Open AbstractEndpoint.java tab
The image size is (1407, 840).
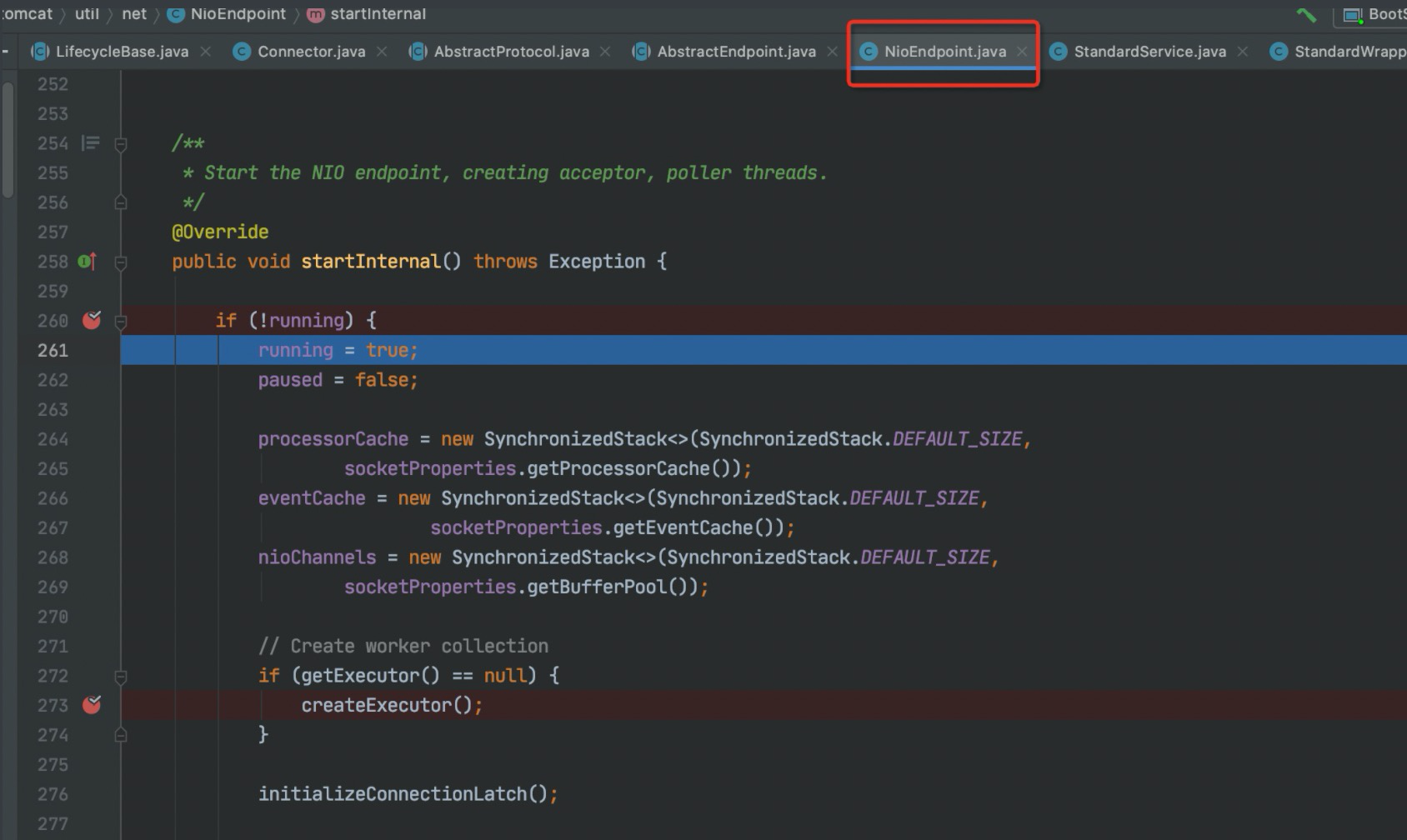click(x=736, y=52)
